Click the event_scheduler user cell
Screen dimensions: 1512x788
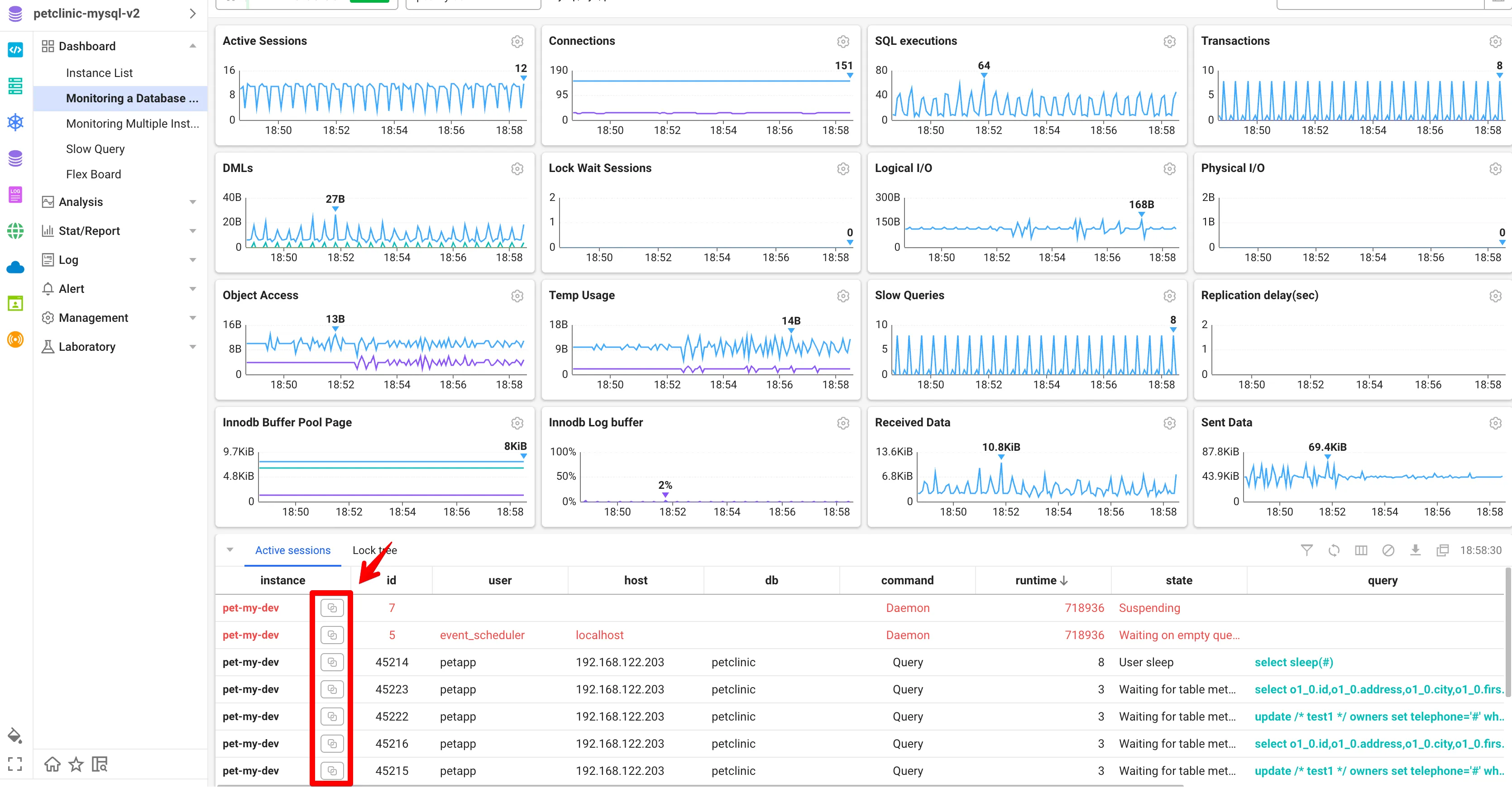click(482, 635)
